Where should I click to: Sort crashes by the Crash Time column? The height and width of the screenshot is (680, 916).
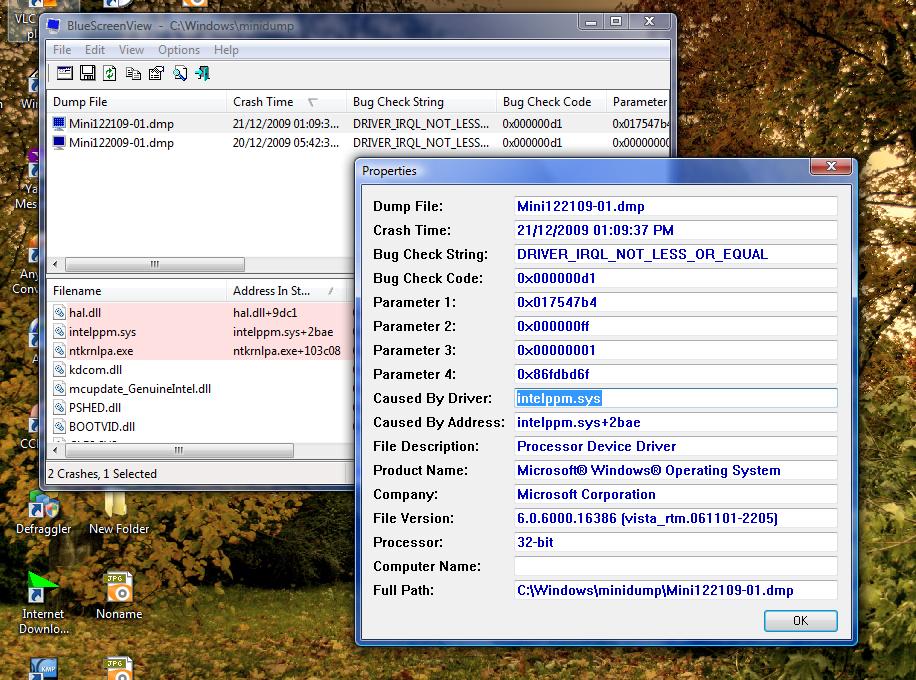point(286,102)
